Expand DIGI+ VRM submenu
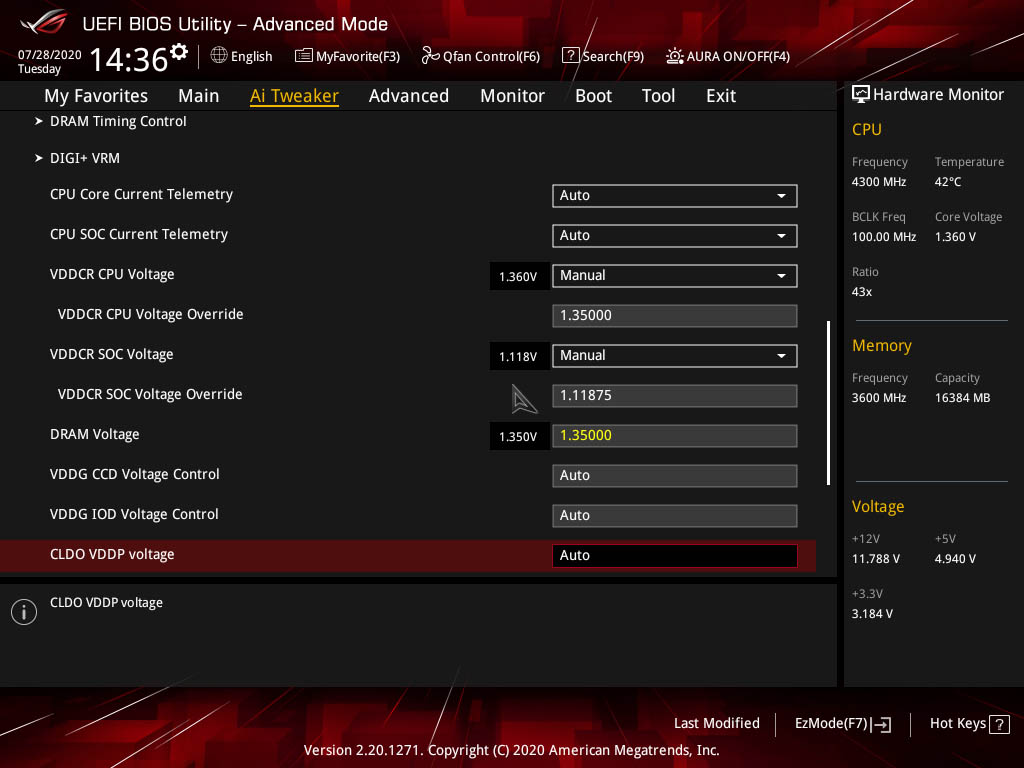 84,158
